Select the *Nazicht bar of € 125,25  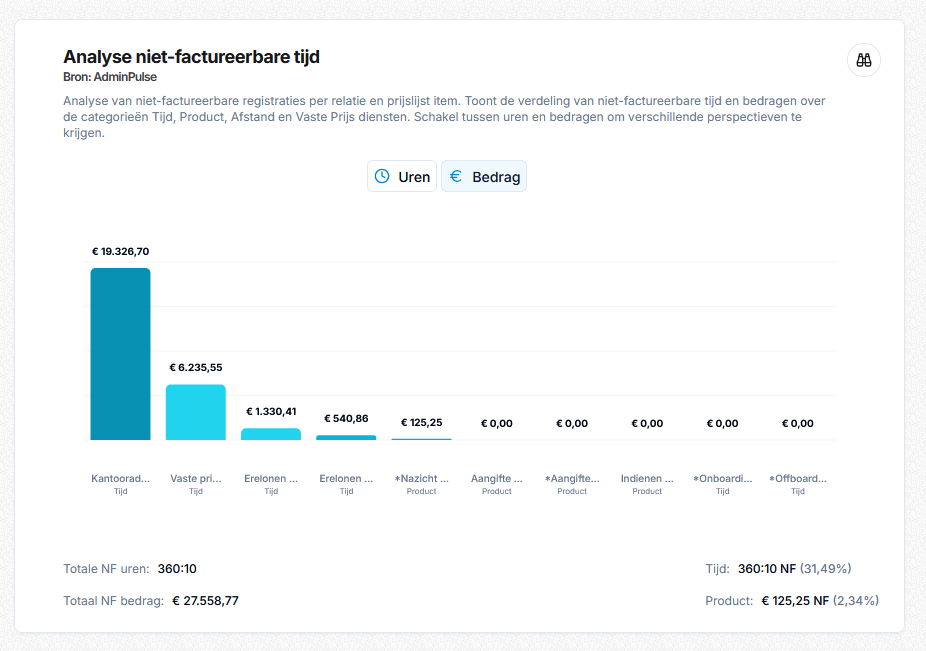point(422,439)
